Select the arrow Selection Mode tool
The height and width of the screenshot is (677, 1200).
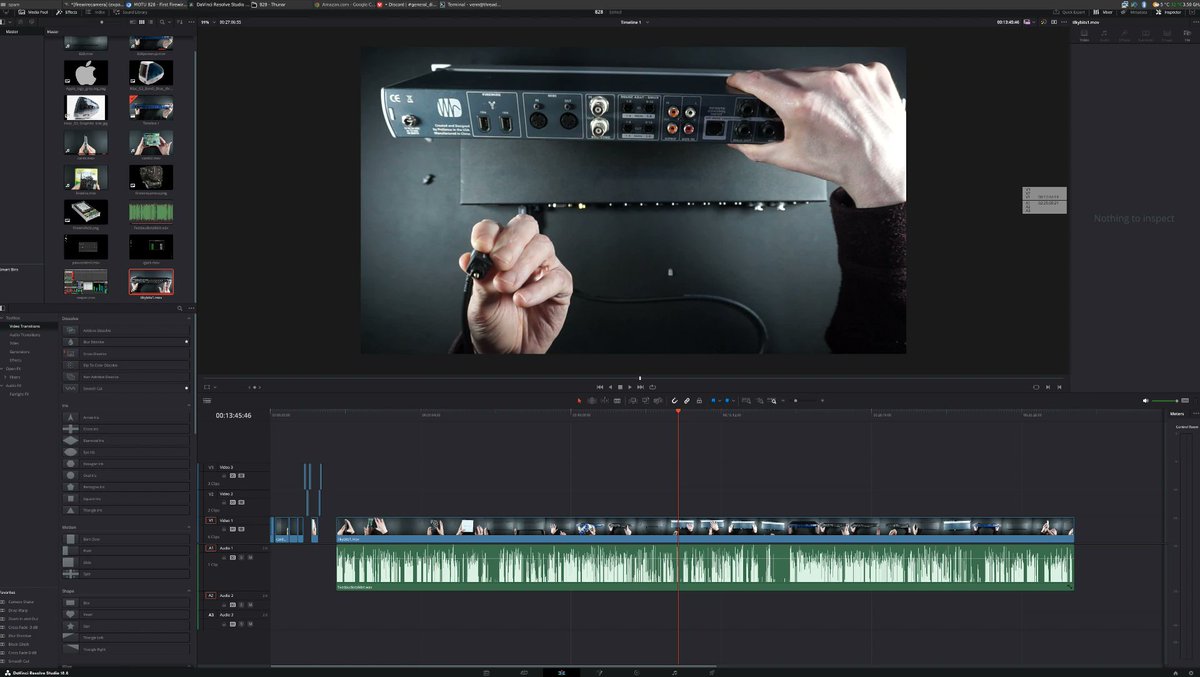(578, 400)
